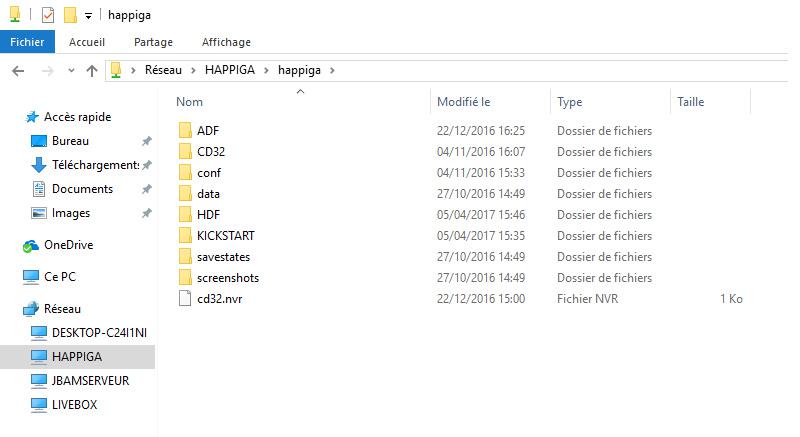Viewport: 800px width, 437px height.
Task: Open the Fichier menu tab
Action: (27, 42)
